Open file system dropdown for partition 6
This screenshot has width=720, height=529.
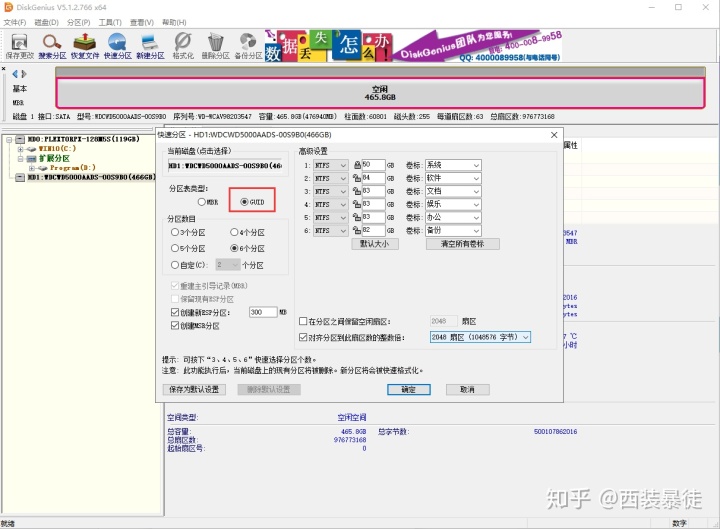(331, 231)
